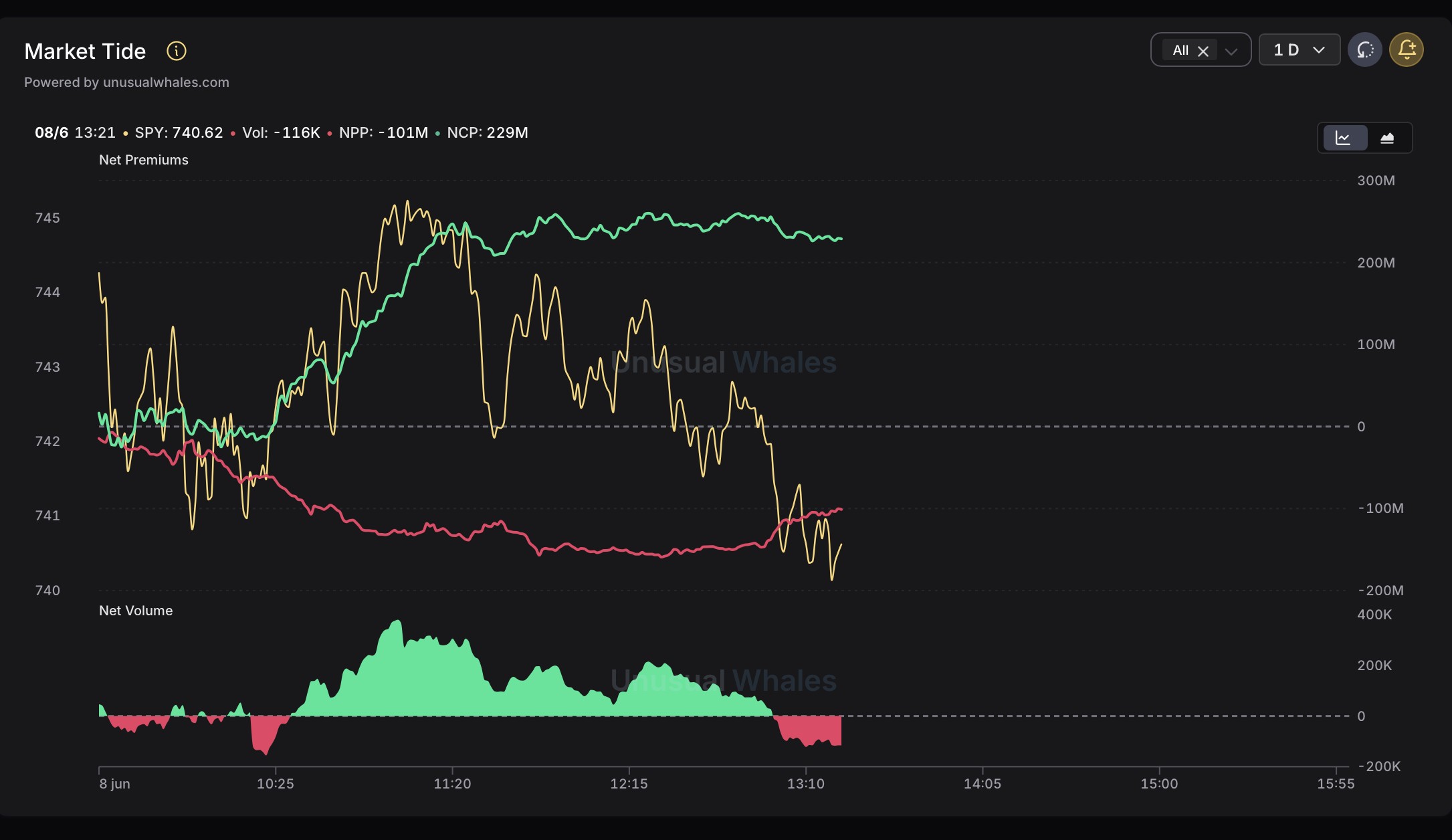
Task: Click the NCP: 229M legend value
Action: pos(488,132)
